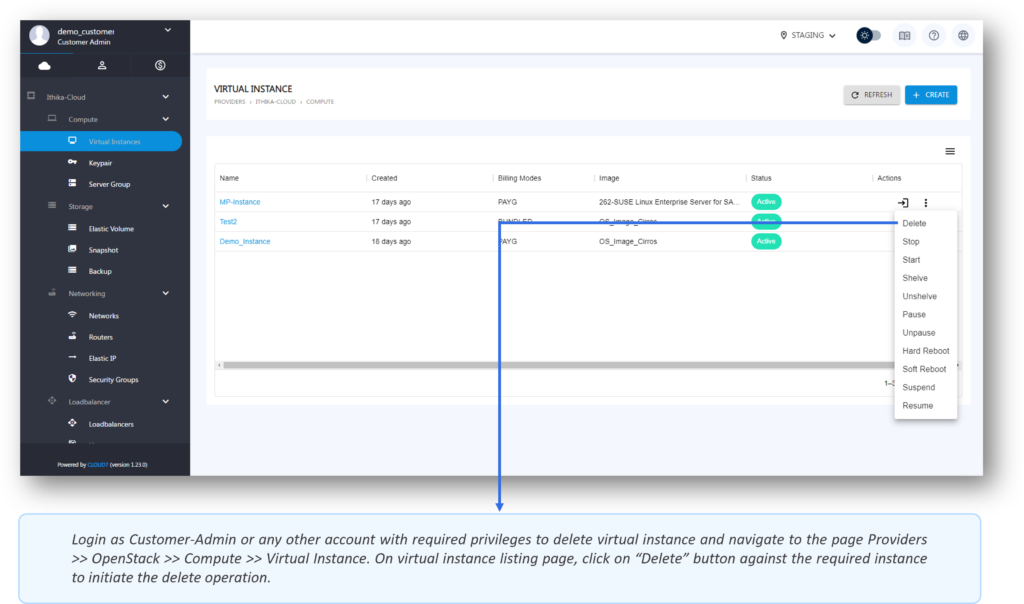The image size is (1024, 604).
Task: Click the Routers icon
Action: (72, 336)
